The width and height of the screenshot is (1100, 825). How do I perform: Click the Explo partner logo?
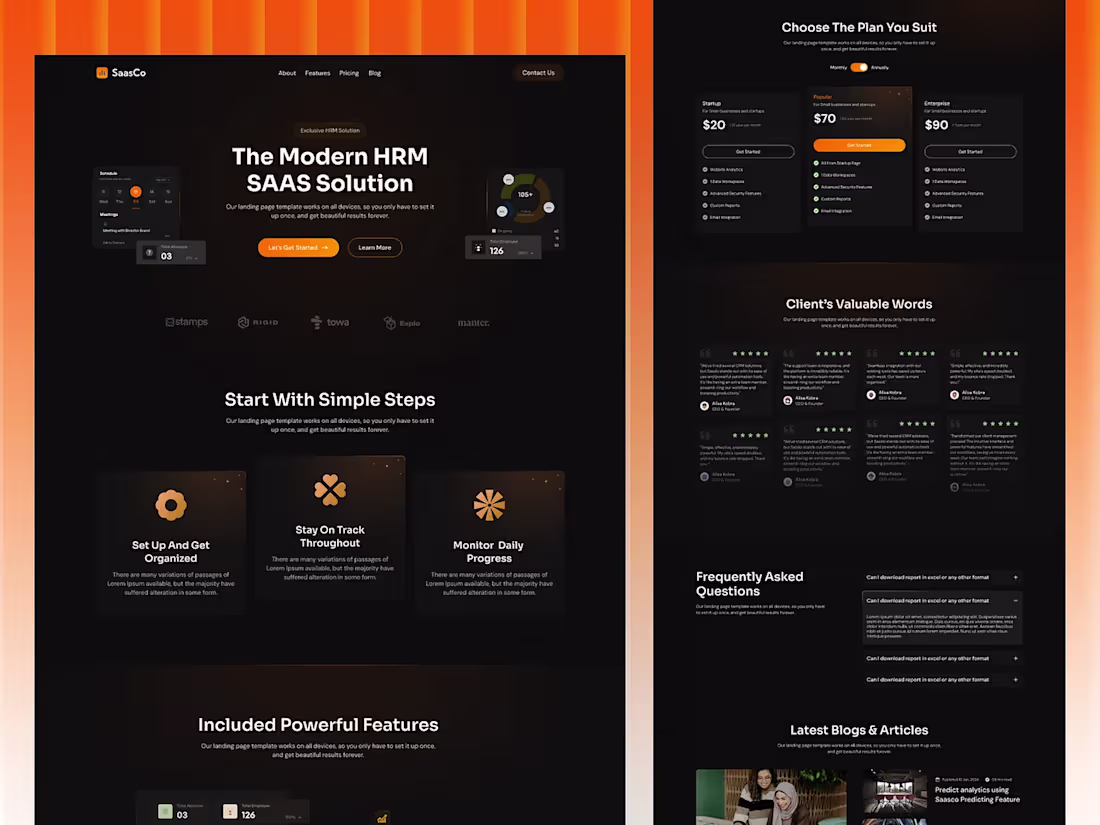click(x=402, y=322)
